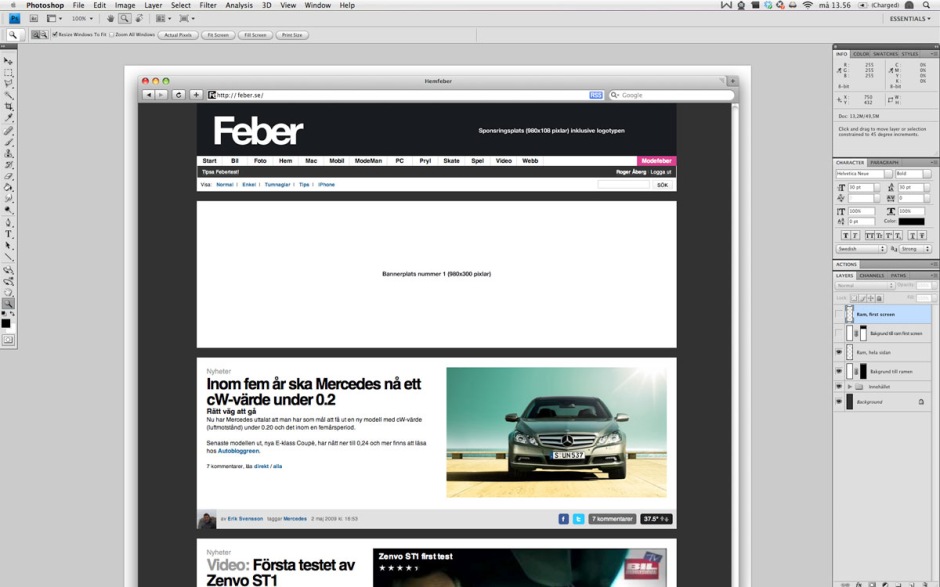Select the Move tool
This screenshot has height=587, width=940.
click(x=8, y=61)
